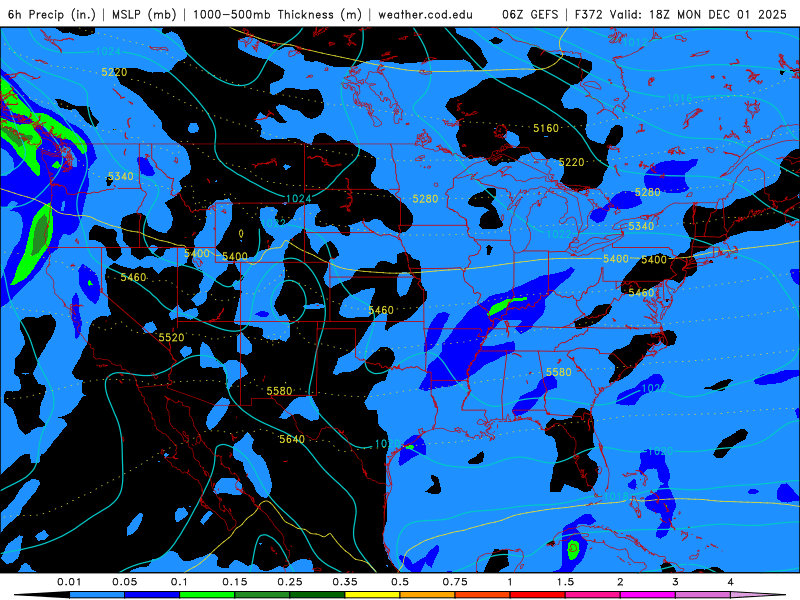
Task: Click the 'MSLP (mb)' header label
Action: pos(144,14)
